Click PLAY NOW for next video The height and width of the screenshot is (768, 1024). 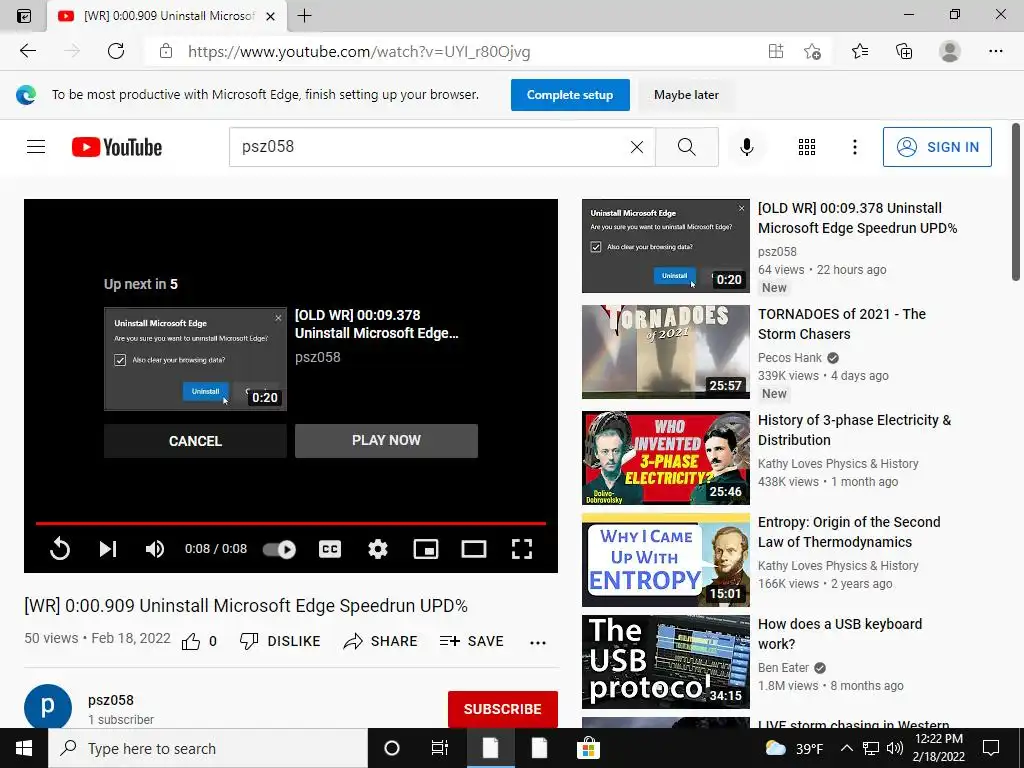(x=386, y=441)
